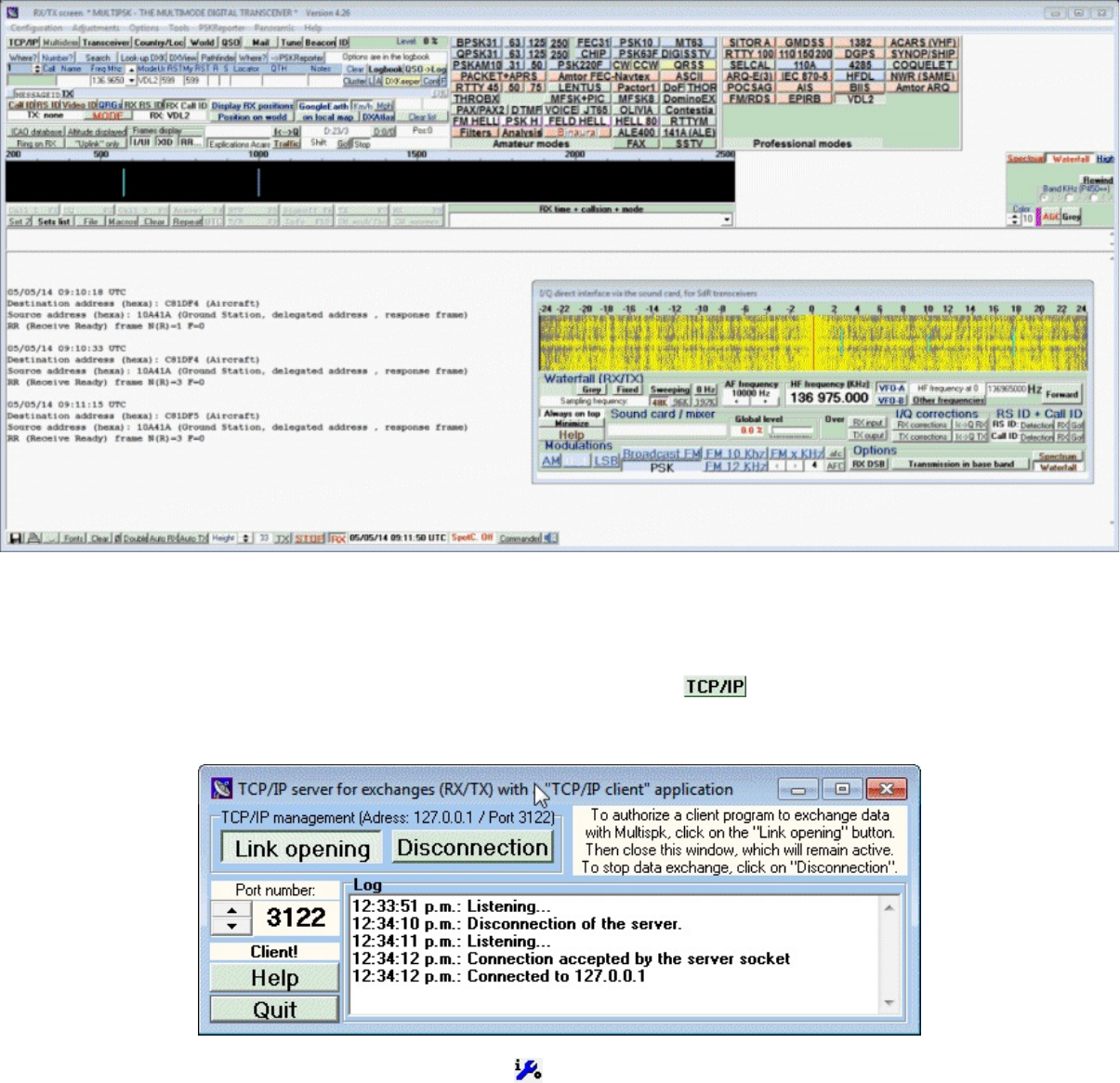Screen dimensions: 1120x1083
Task: Click the Multipsk main window title icon
Action: [13, 13]
